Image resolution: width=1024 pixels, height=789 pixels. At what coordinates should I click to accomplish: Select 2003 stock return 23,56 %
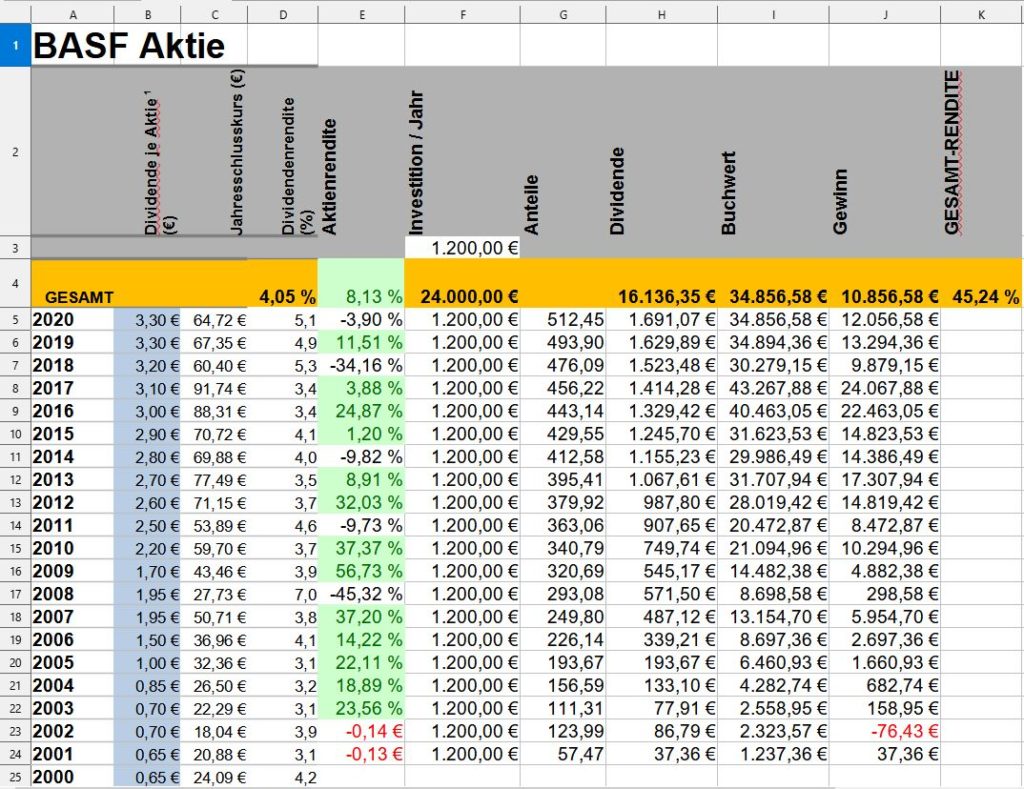[x=361, y=708]
